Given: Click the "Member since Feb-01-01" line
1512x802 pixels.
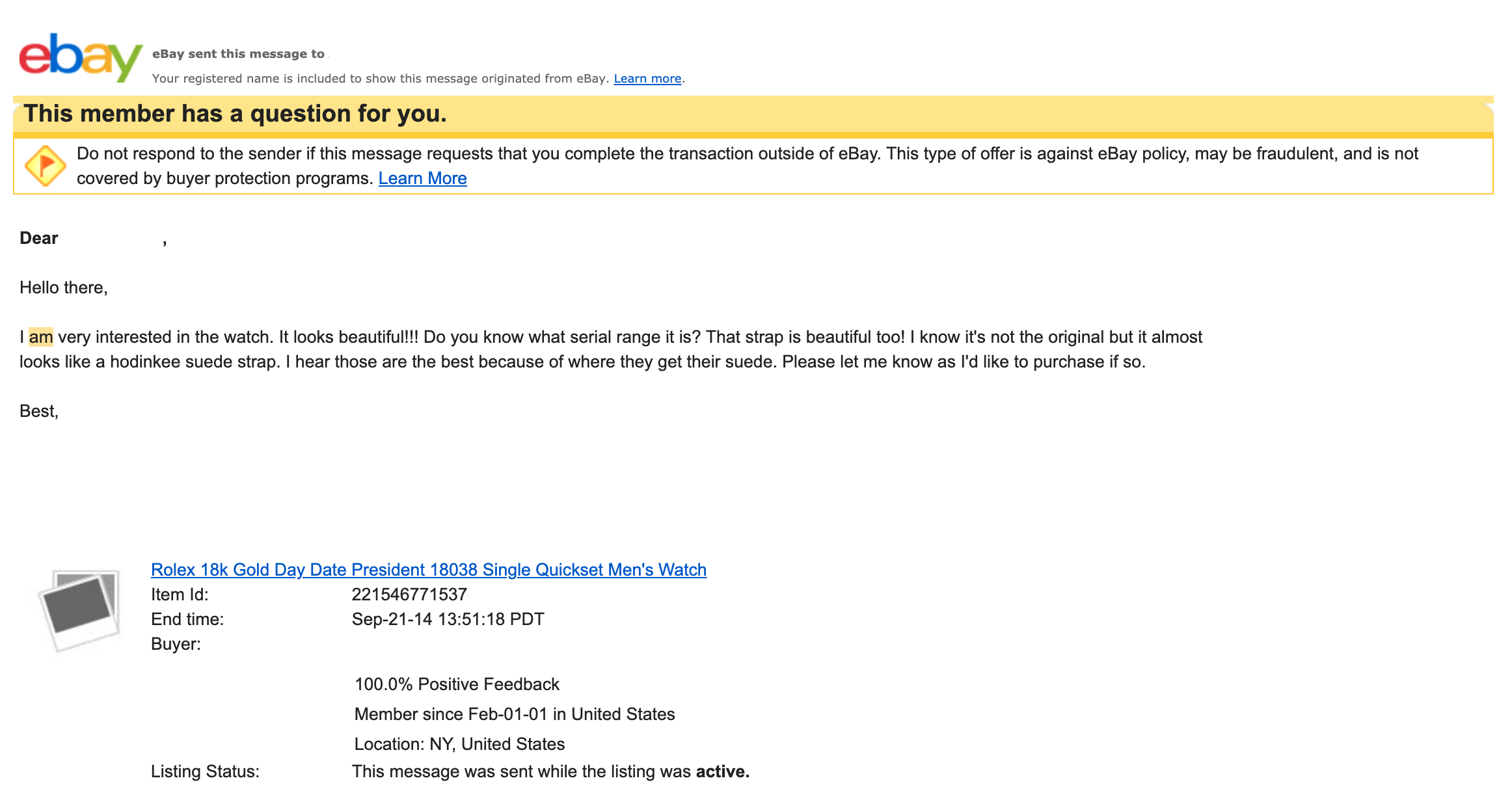Looking at the screenshot, I should [514, 714].
